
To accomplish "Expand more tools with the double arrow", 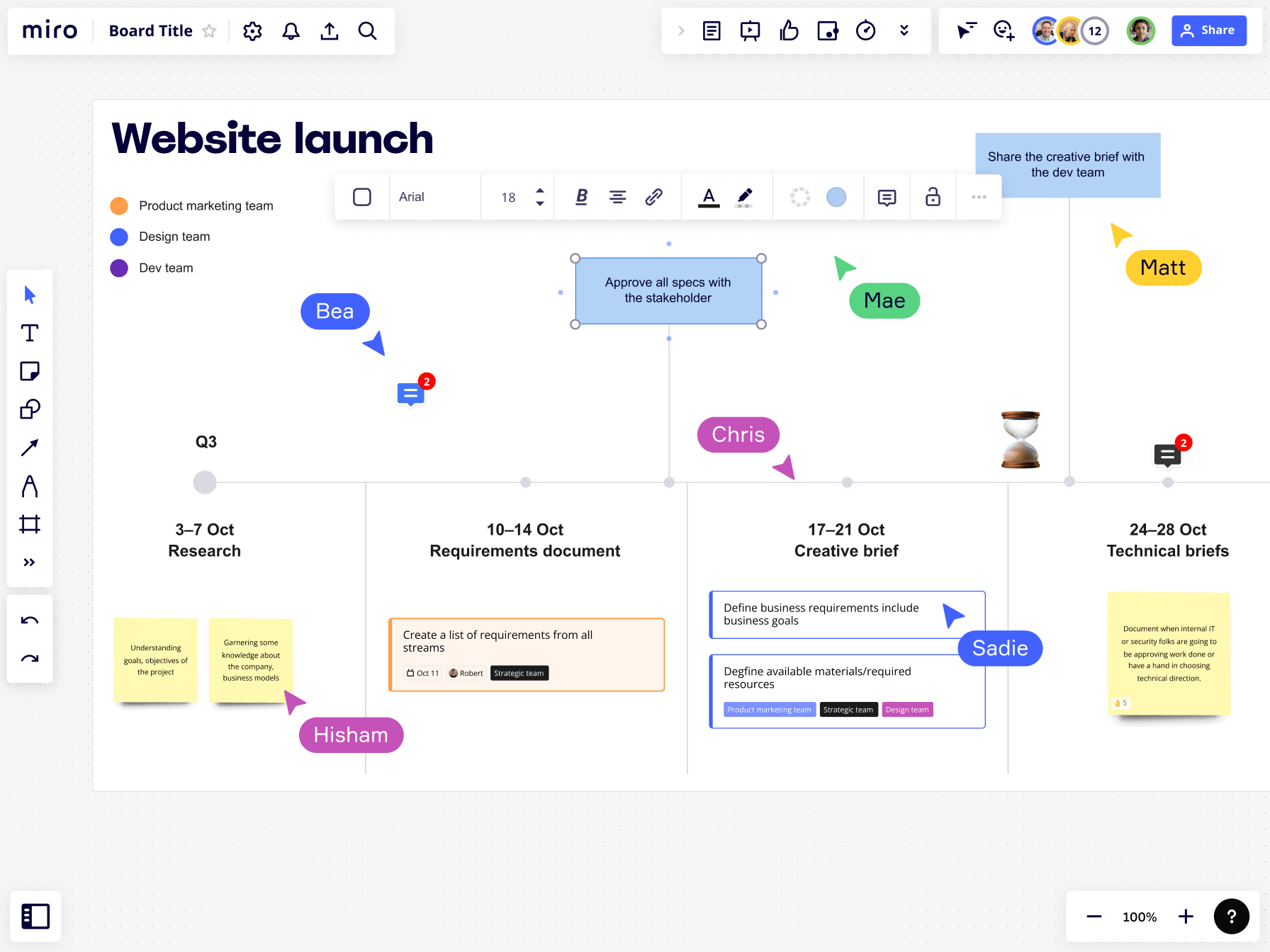I will pyautogui.click(x=30, y=562).
